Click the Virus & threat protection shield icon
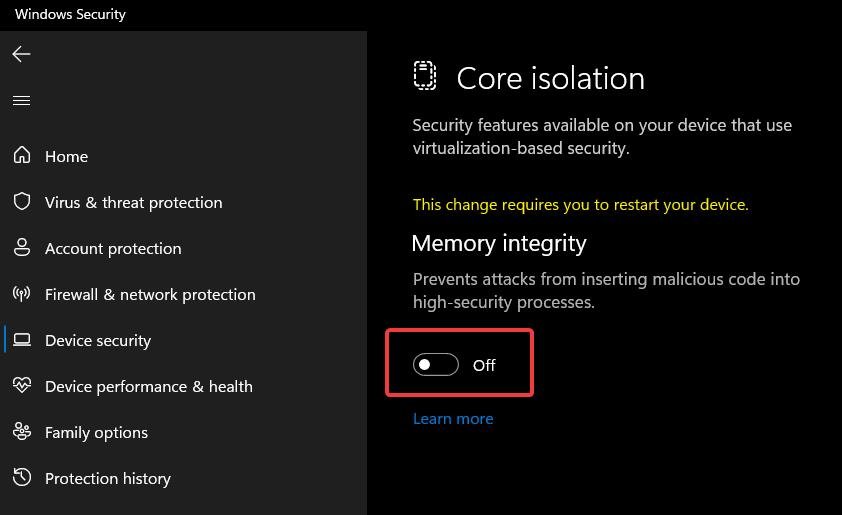The height and width of the screenshot is (515, 842). click(x=22, y=201)
